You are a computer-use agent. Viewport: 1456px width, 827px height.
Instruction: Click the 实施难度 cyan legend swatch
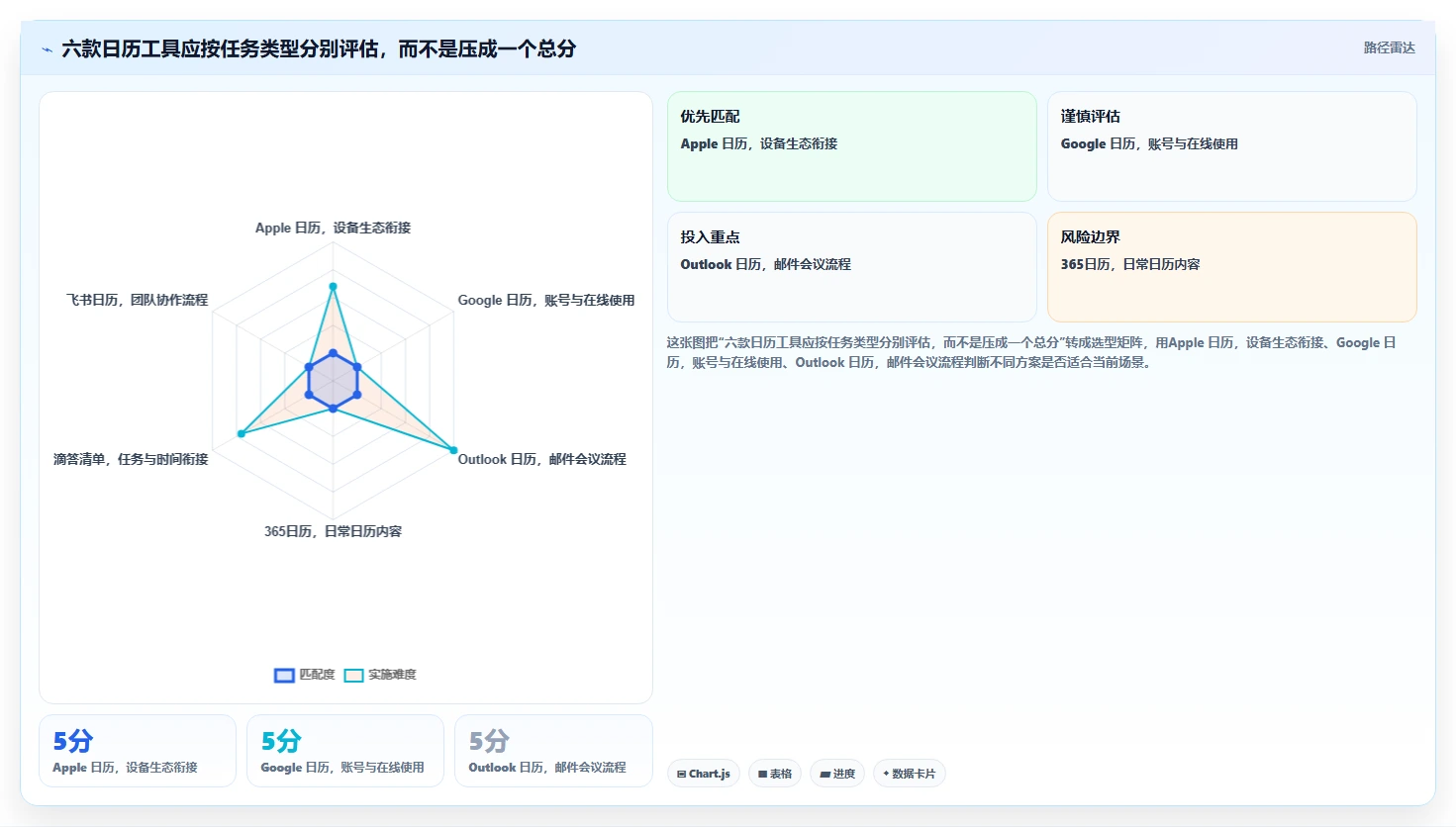click(x=353, y=676)
